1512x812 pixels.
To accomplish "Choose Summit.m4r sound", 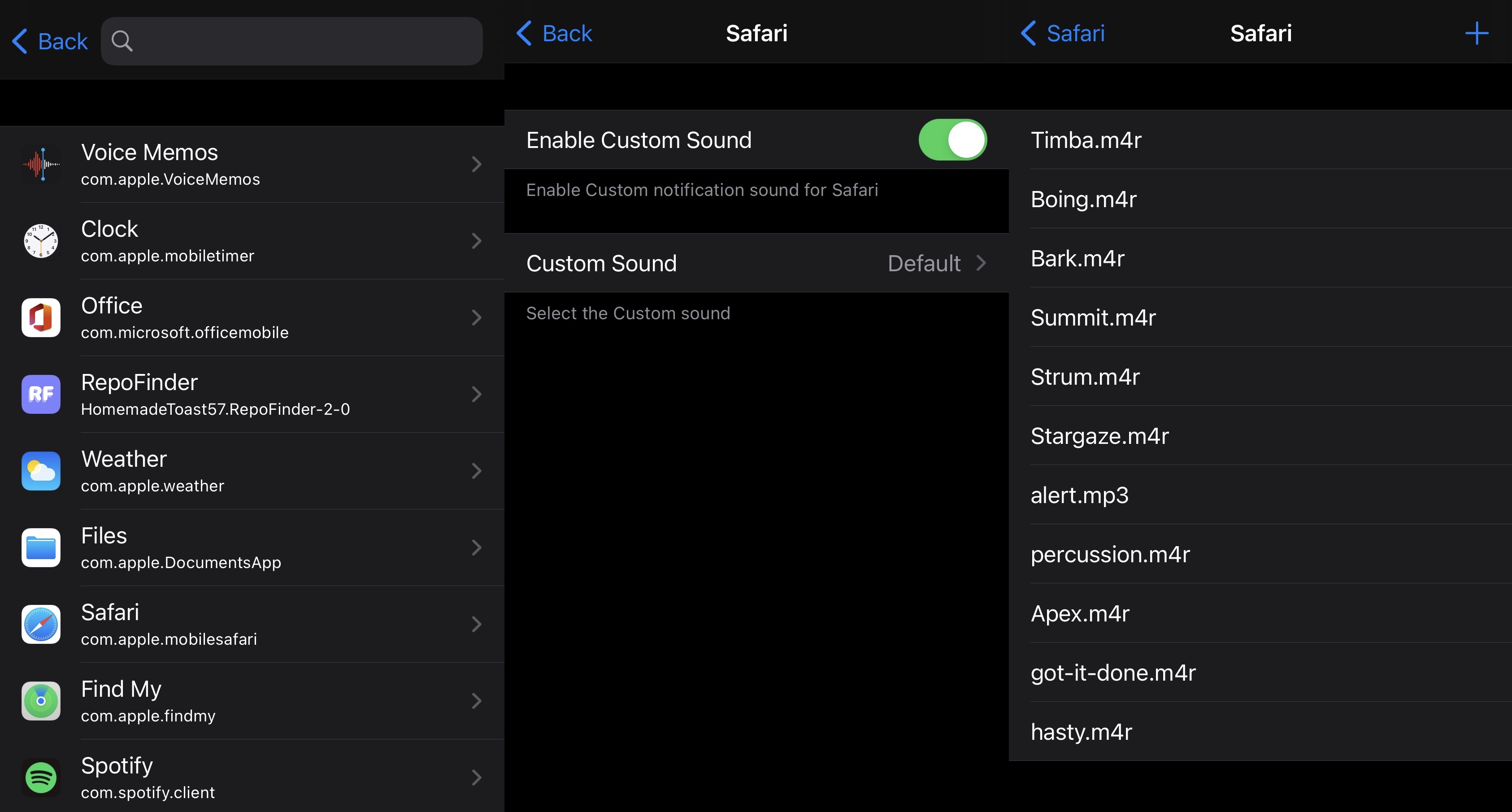I will (1260, 317).
